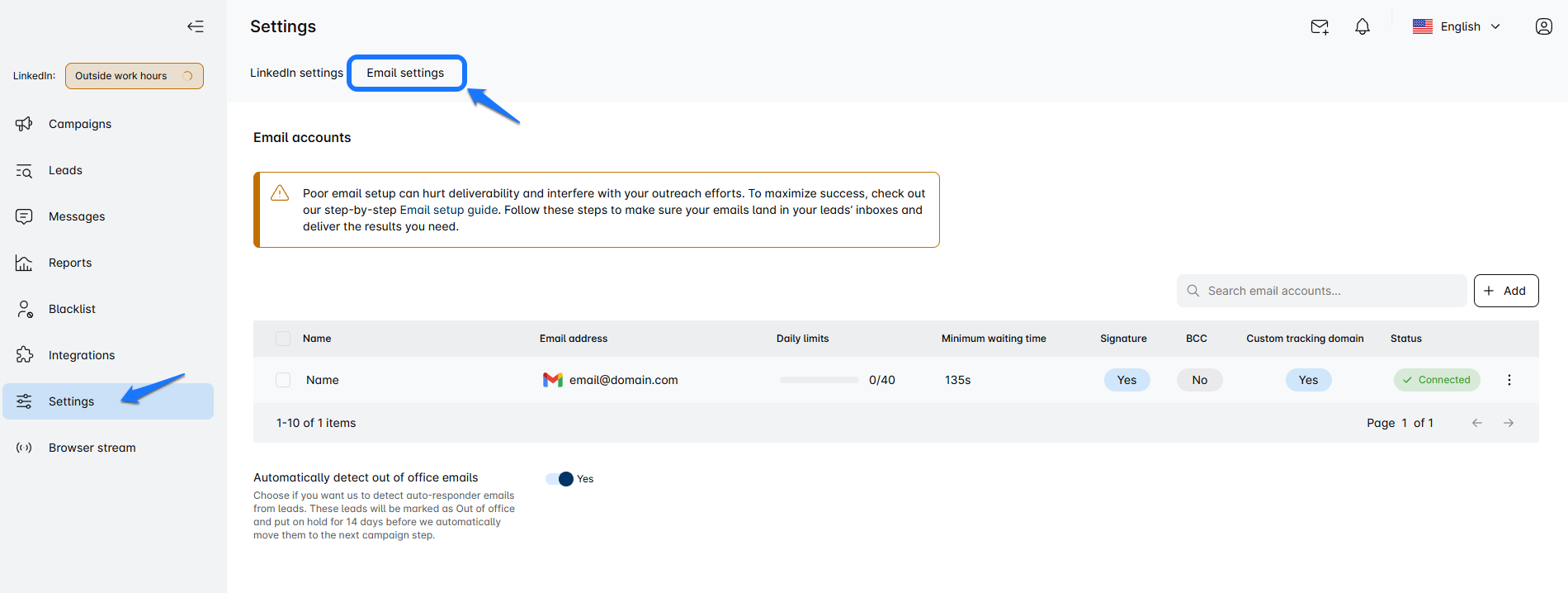Select the checkbox for the Name row

point(283,380)
